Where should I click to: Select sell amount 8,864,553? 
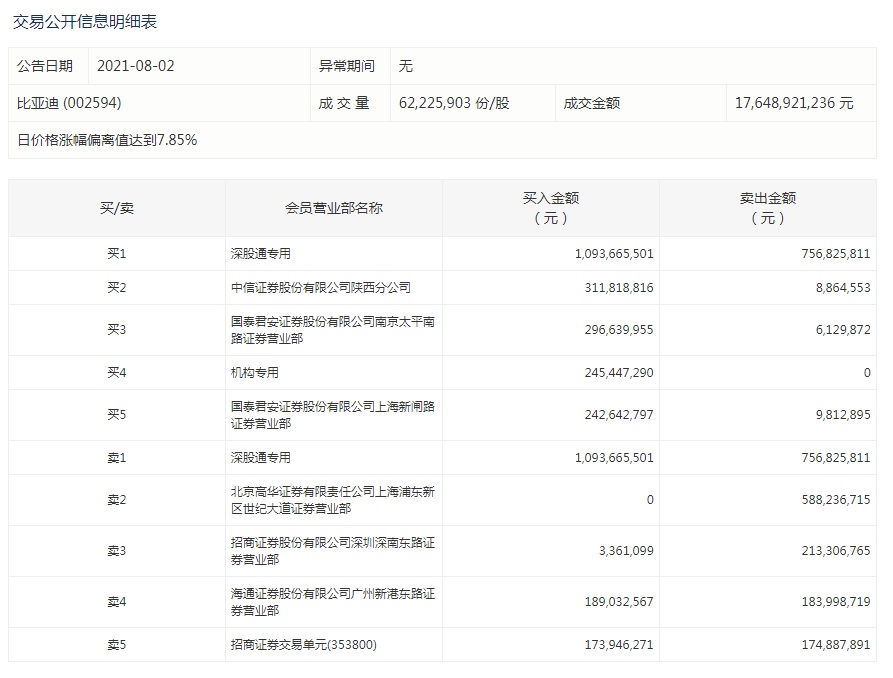point(843,288)
